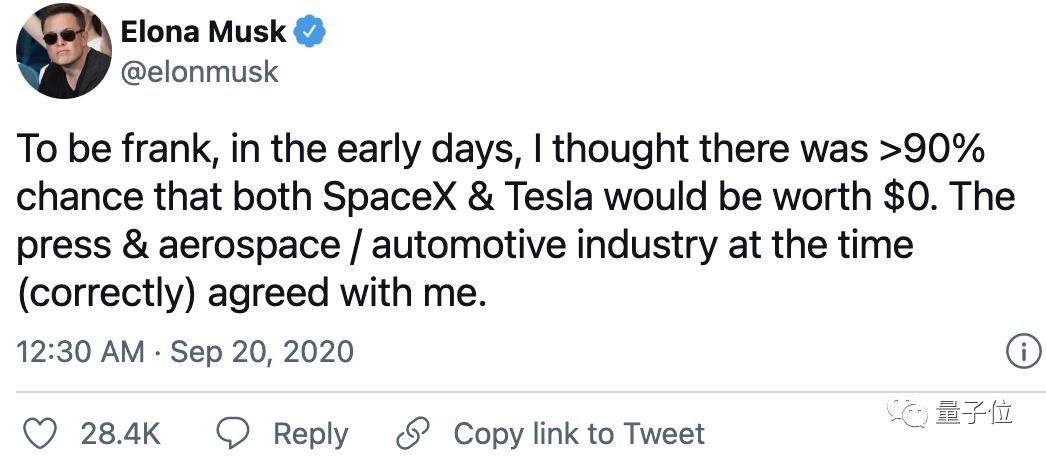Image resolution: width=1046 pixels, height=458 pixels.
Task: Open the Elona Musk display name
Action: pos(204,34)
